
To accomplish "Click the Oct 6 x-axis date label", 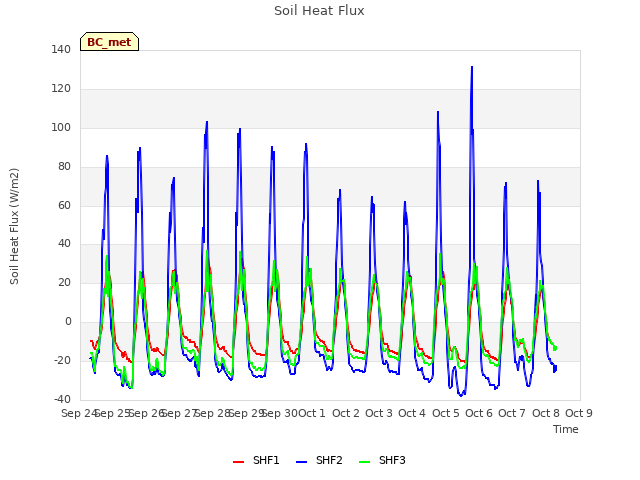I will click(x=479, y=413).
